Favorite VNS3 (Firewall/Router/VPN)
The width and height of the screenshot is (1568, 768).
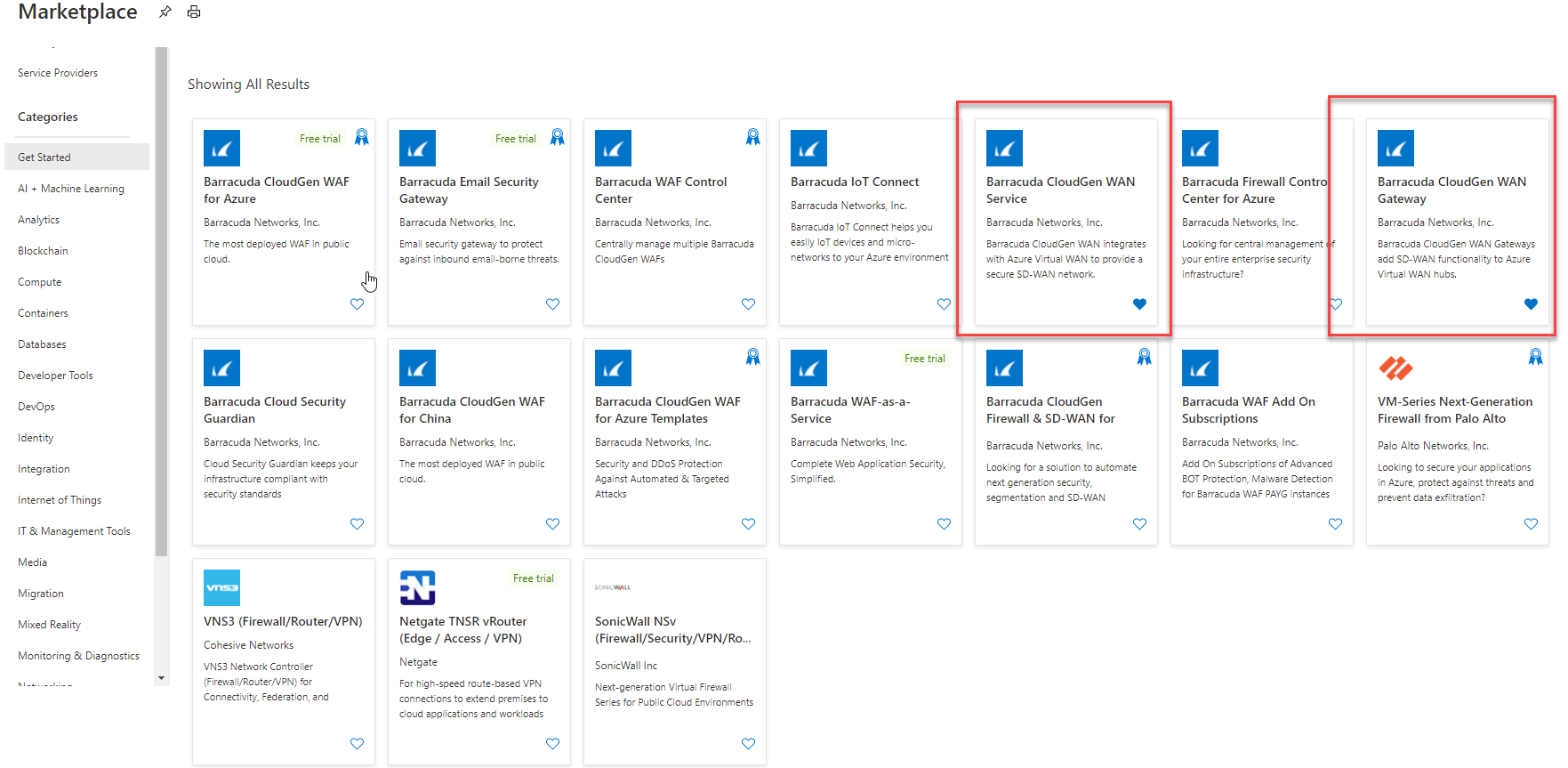(357, 744)
